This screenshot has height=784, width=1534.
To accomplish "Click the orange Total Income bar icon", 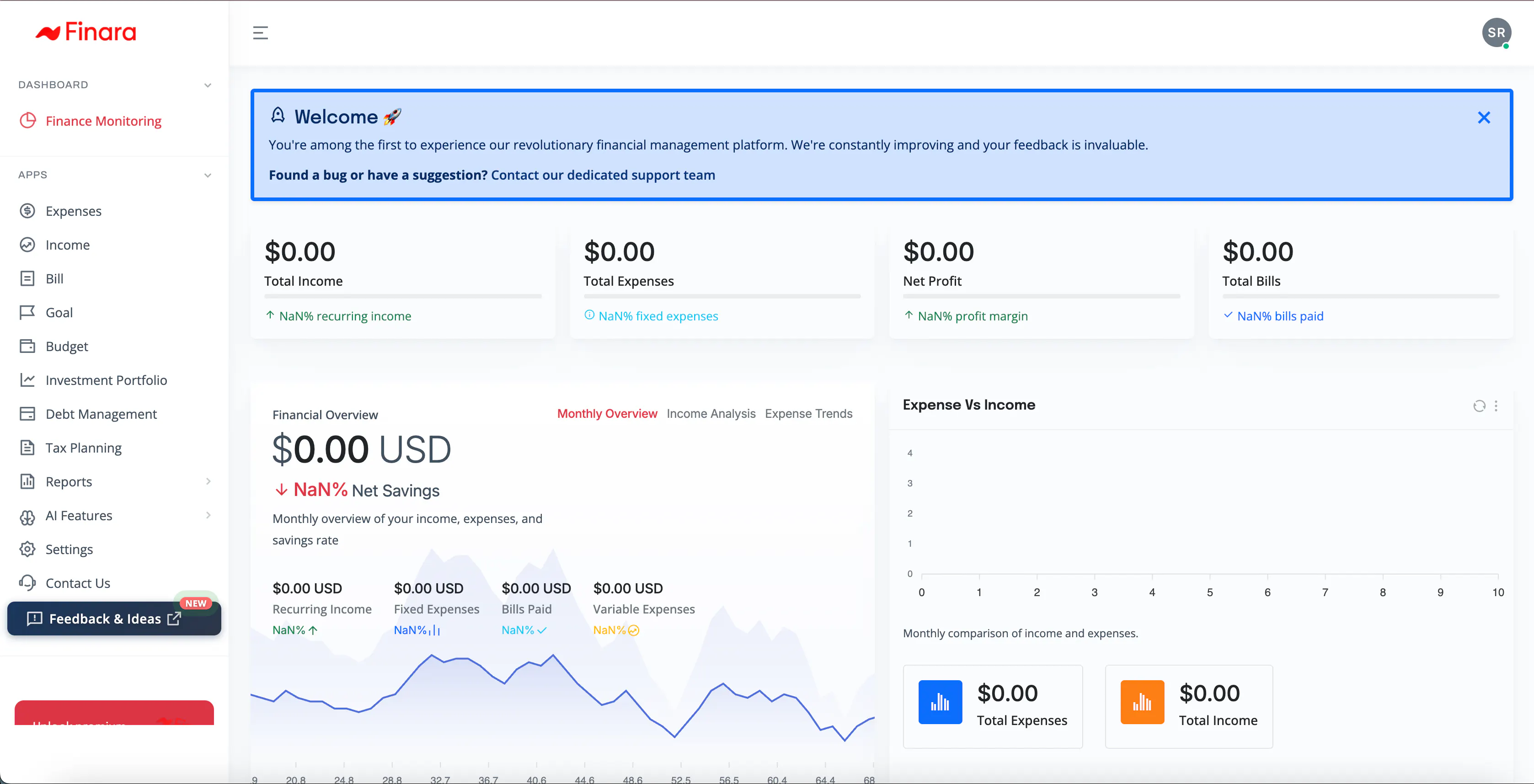I will 1142,702.
